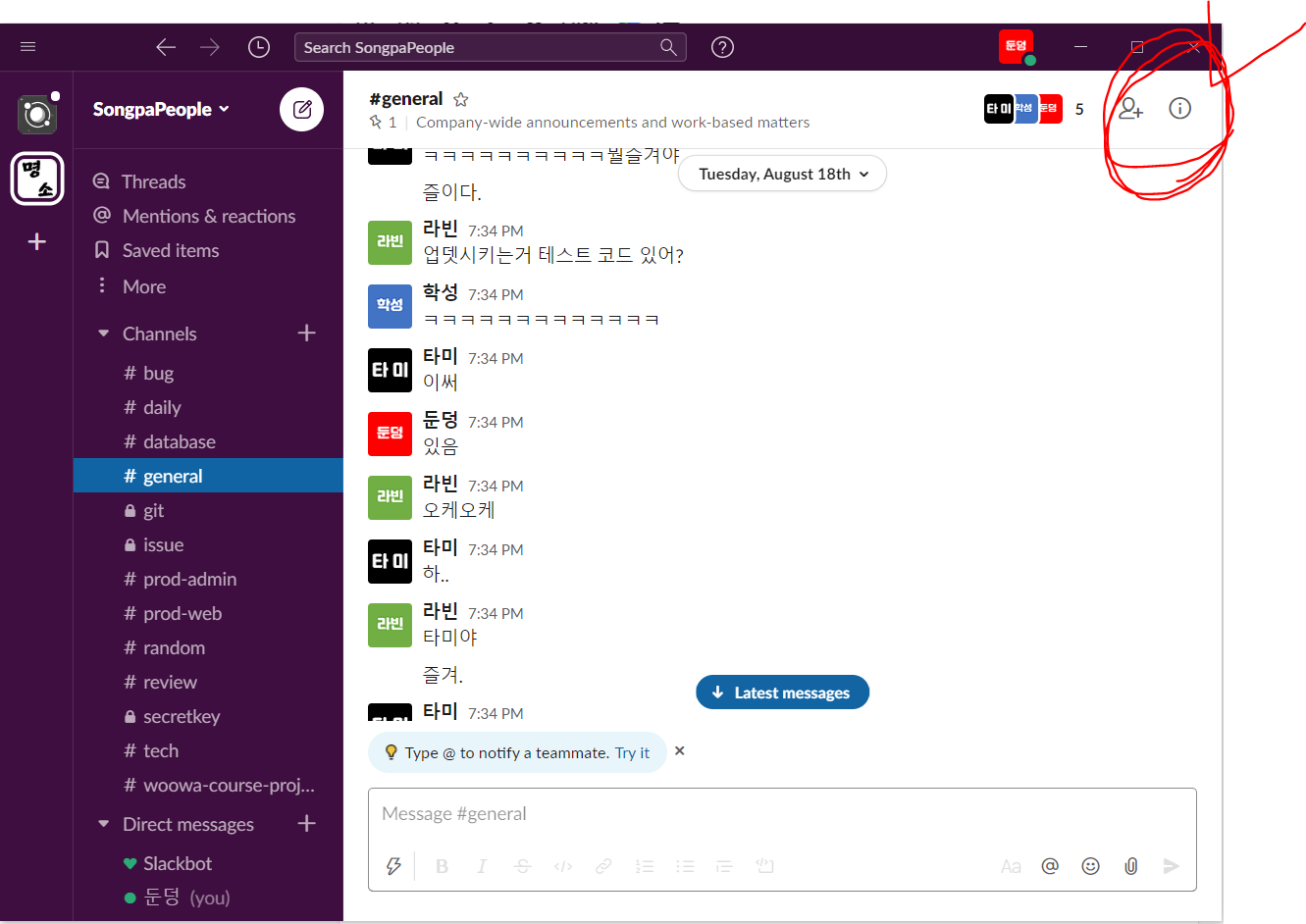Image resolution: width=1306 pixels, height=924 pixels.
Task: Apply bold formatting
Action: tap(442, 866)
